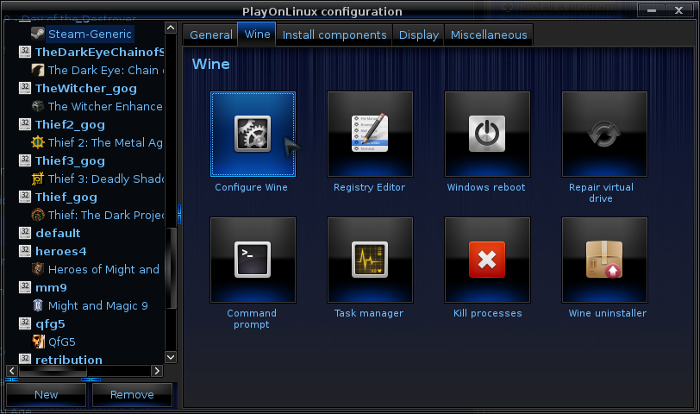700x414 pixels.
Task: Click the horizontal scrollbar thumb of drive list
Action: tap(53, 371)
